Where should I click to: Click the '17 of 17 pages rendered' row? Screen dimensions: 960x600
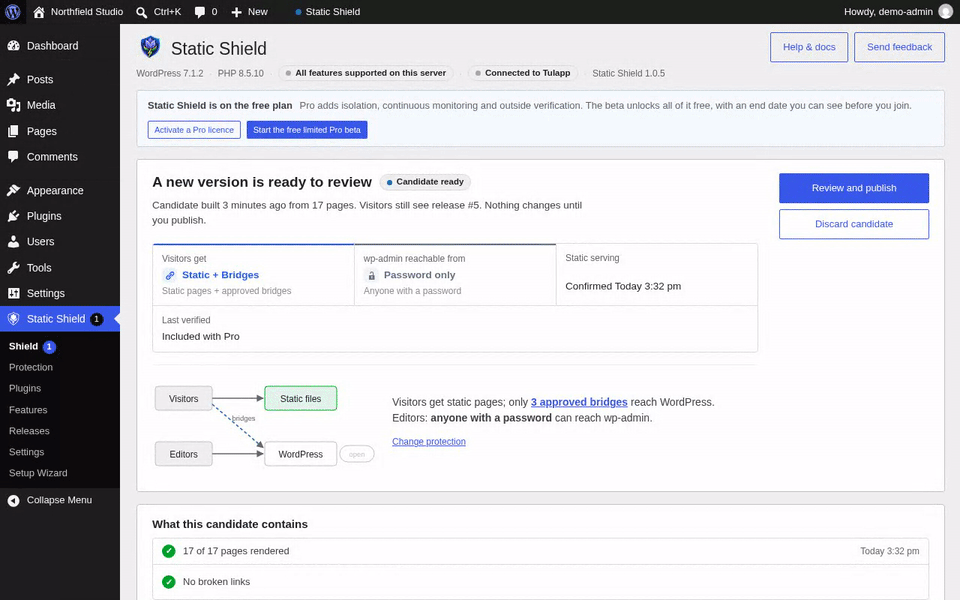click(x=540, y=551)
